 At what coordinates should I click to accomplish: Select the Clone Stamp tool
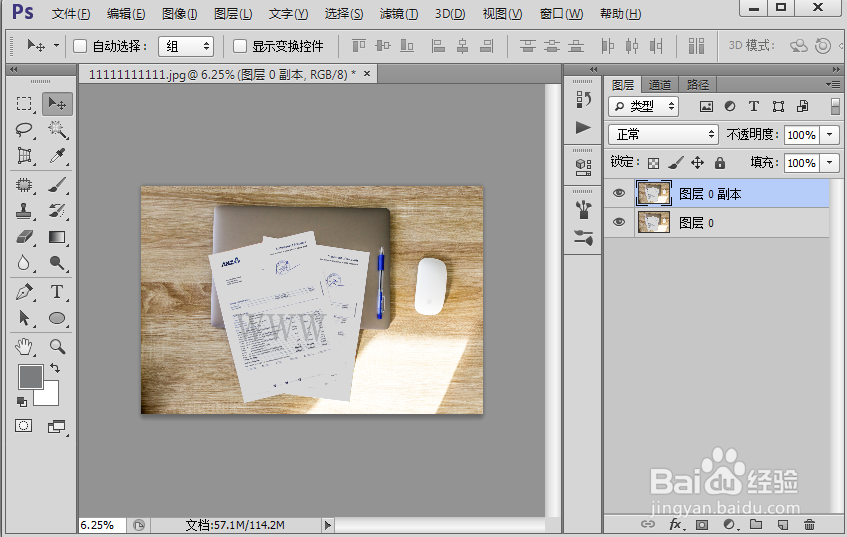(24, 211)
